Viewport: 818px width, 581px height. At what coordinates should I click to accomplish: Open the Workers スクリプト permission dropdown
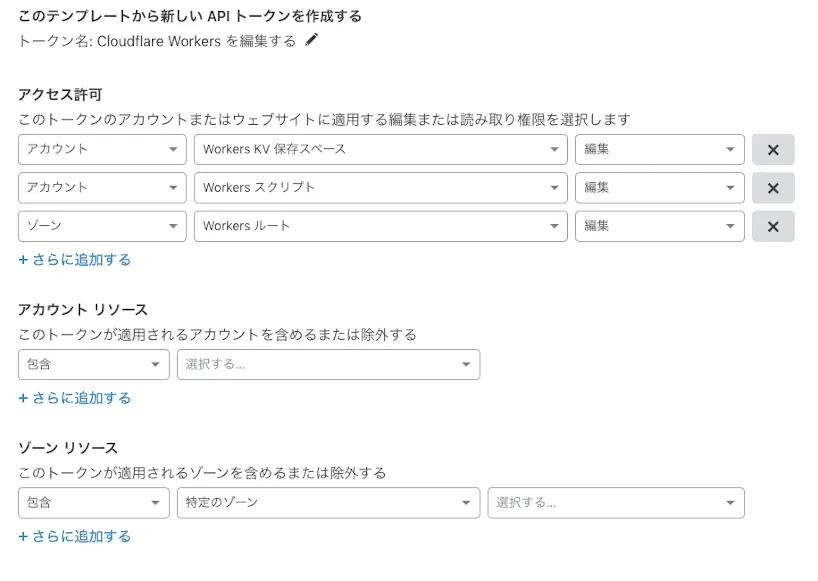[x=380, y=187]
